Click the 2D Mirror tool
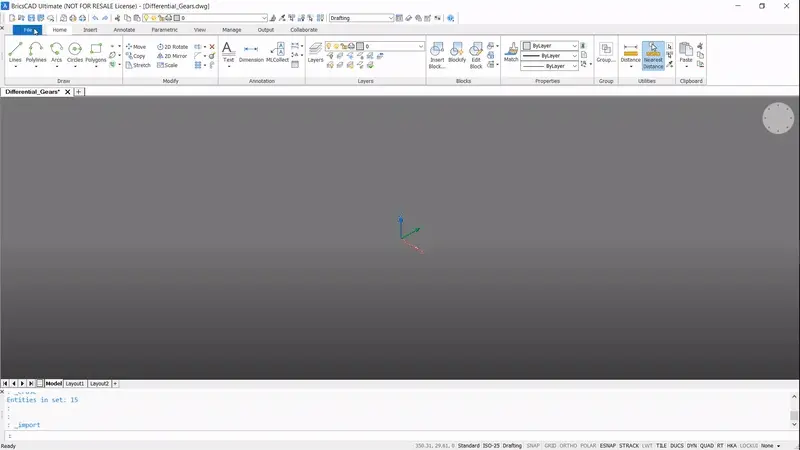This screenshot has width=800, height=450. 172,56
